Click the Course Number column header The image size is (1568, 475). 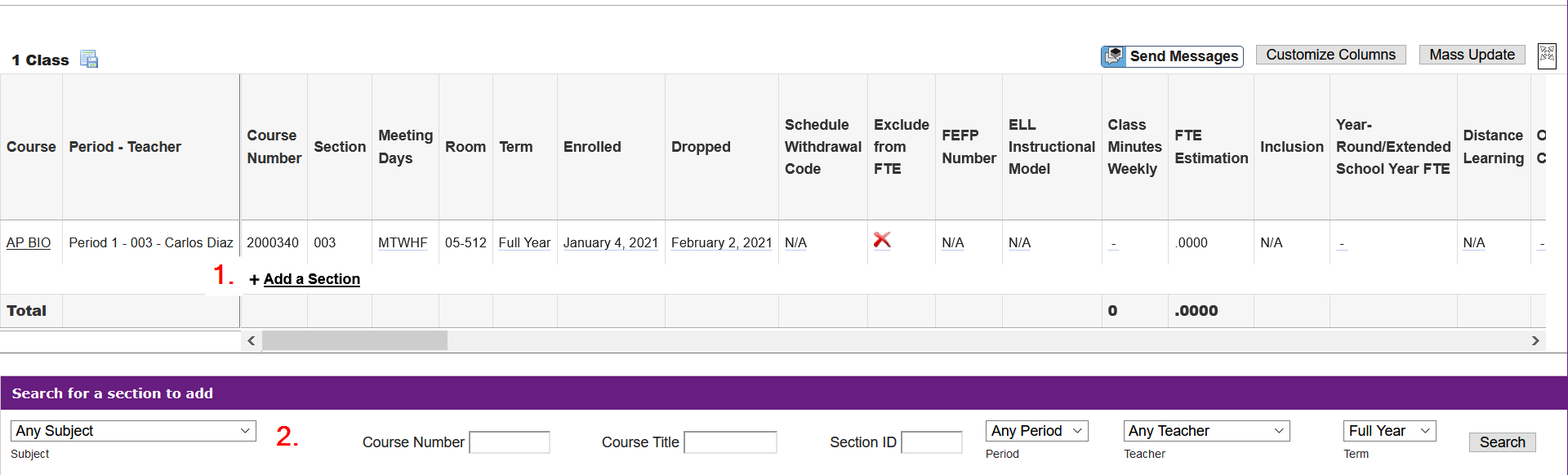[274, 147]
